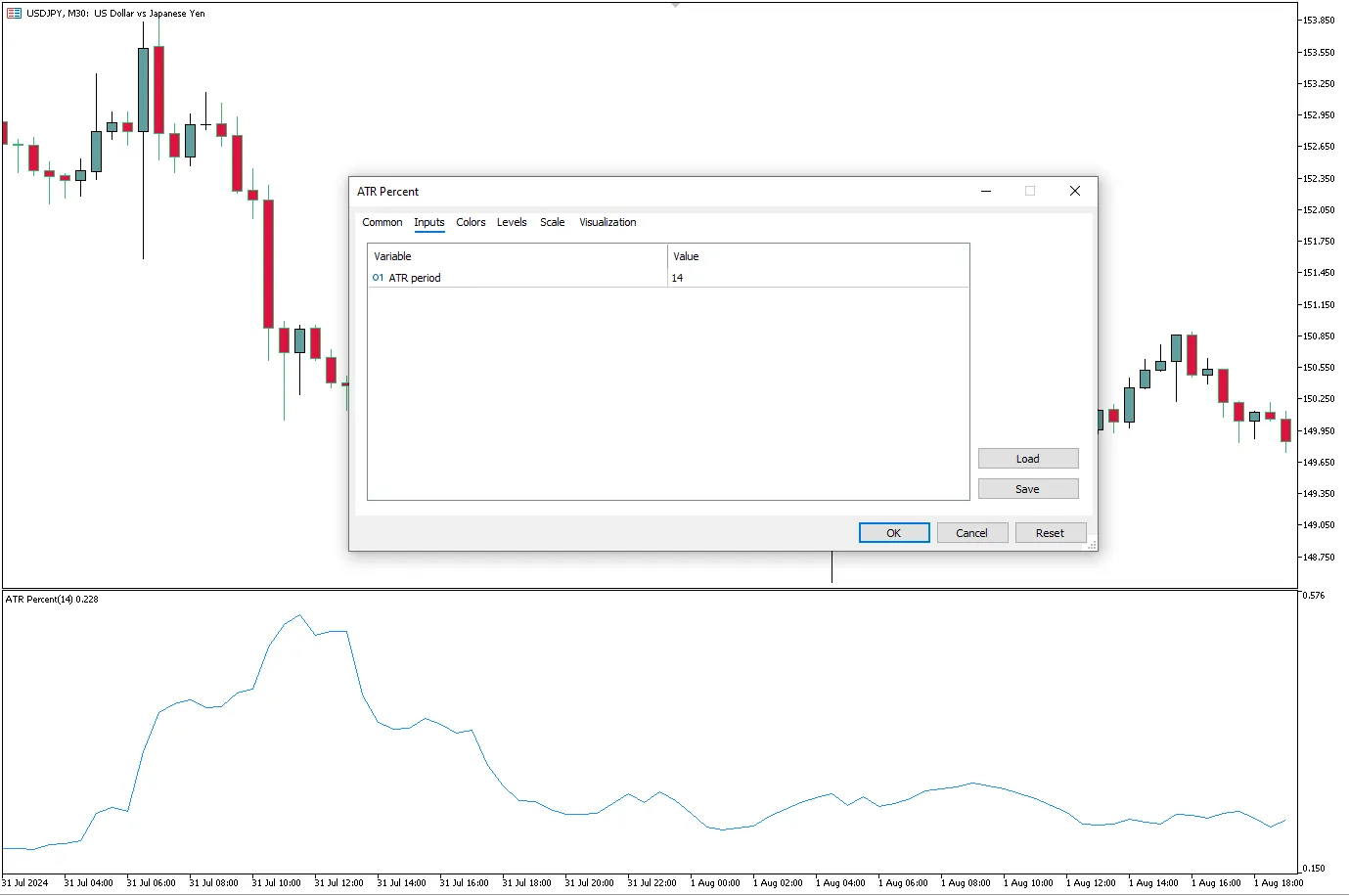This screenshot has height=896, width=1349.
Task: Click the integer type icon beside ATR period
Action: tap(378, 278)
